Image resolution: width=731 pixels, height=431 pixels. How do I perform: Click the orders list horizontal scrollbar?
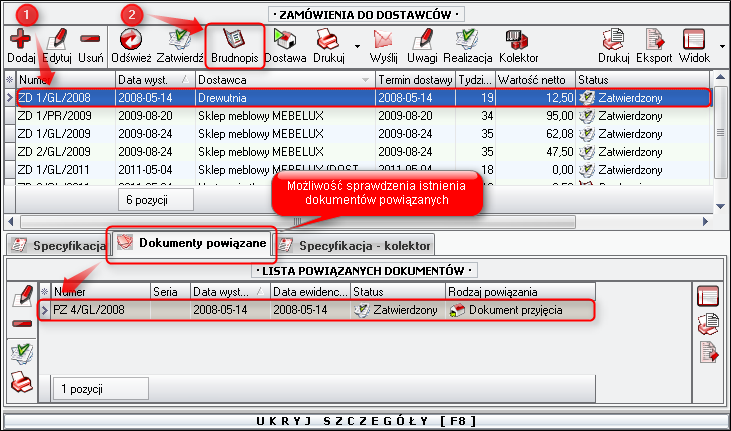pyautogui.click(x=360, y=220)
